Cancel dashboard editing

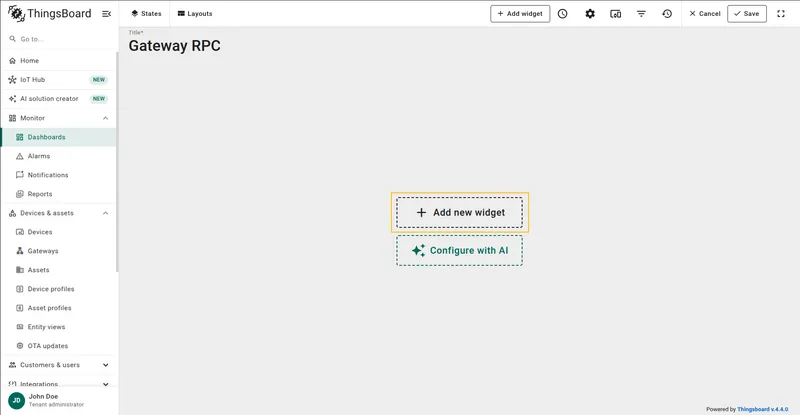tap(705, 14)
